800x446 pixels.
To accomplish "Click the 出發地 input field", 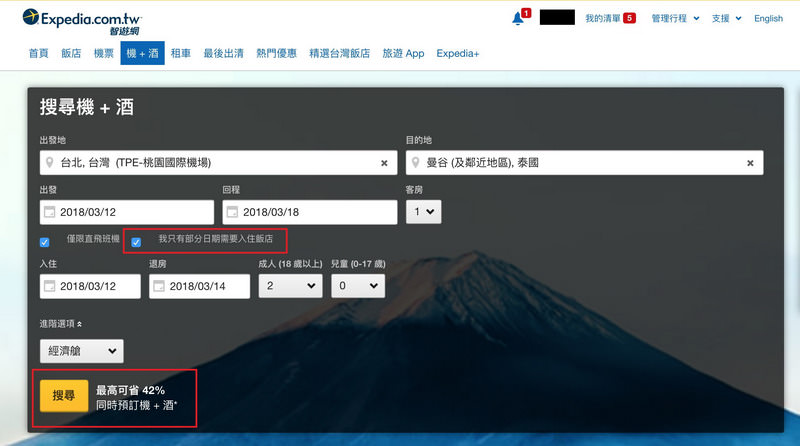I will pos(218,163).
